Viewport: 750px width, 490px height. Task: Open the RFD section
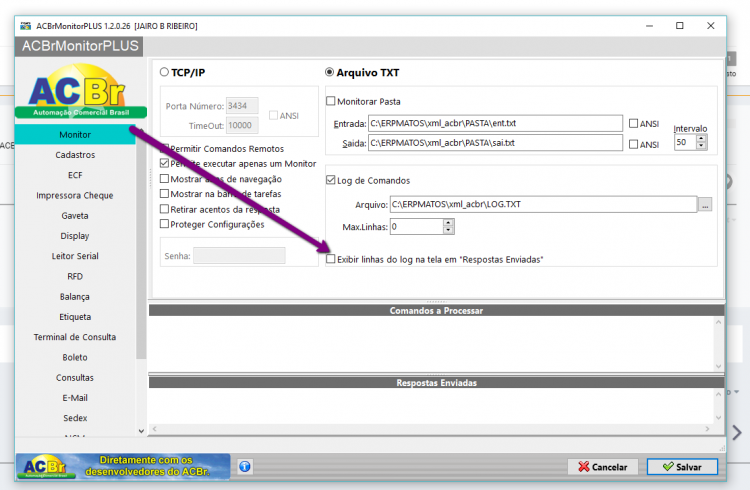tap(75, 277)
